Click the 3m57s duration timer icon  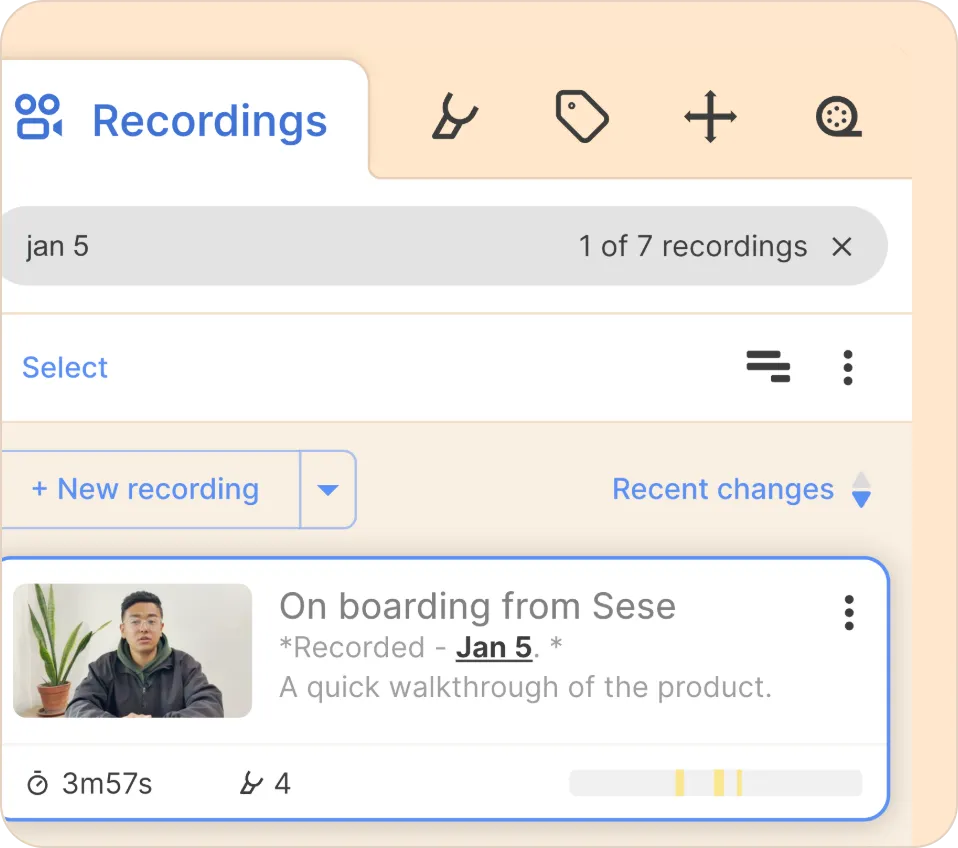[x=37, y=783]
